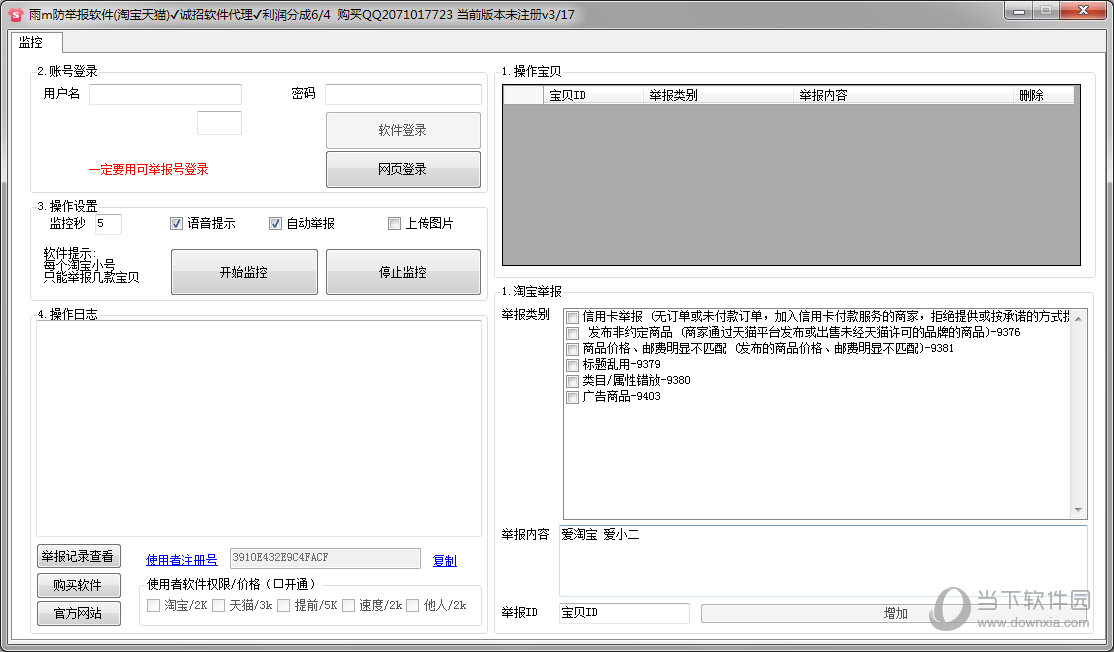Click the category list scroll-up arrow
The height and width of the screenshot is (652, 1114).
[x=1078, y=318]
